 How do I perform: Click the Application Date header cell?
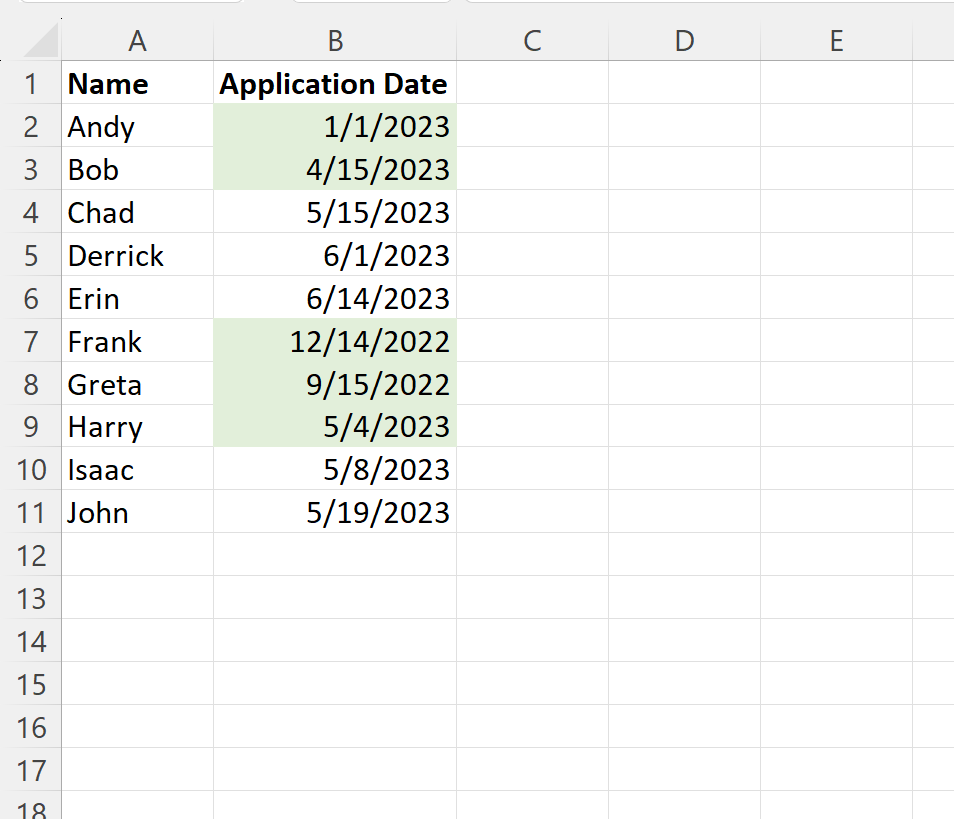point(335,83)
